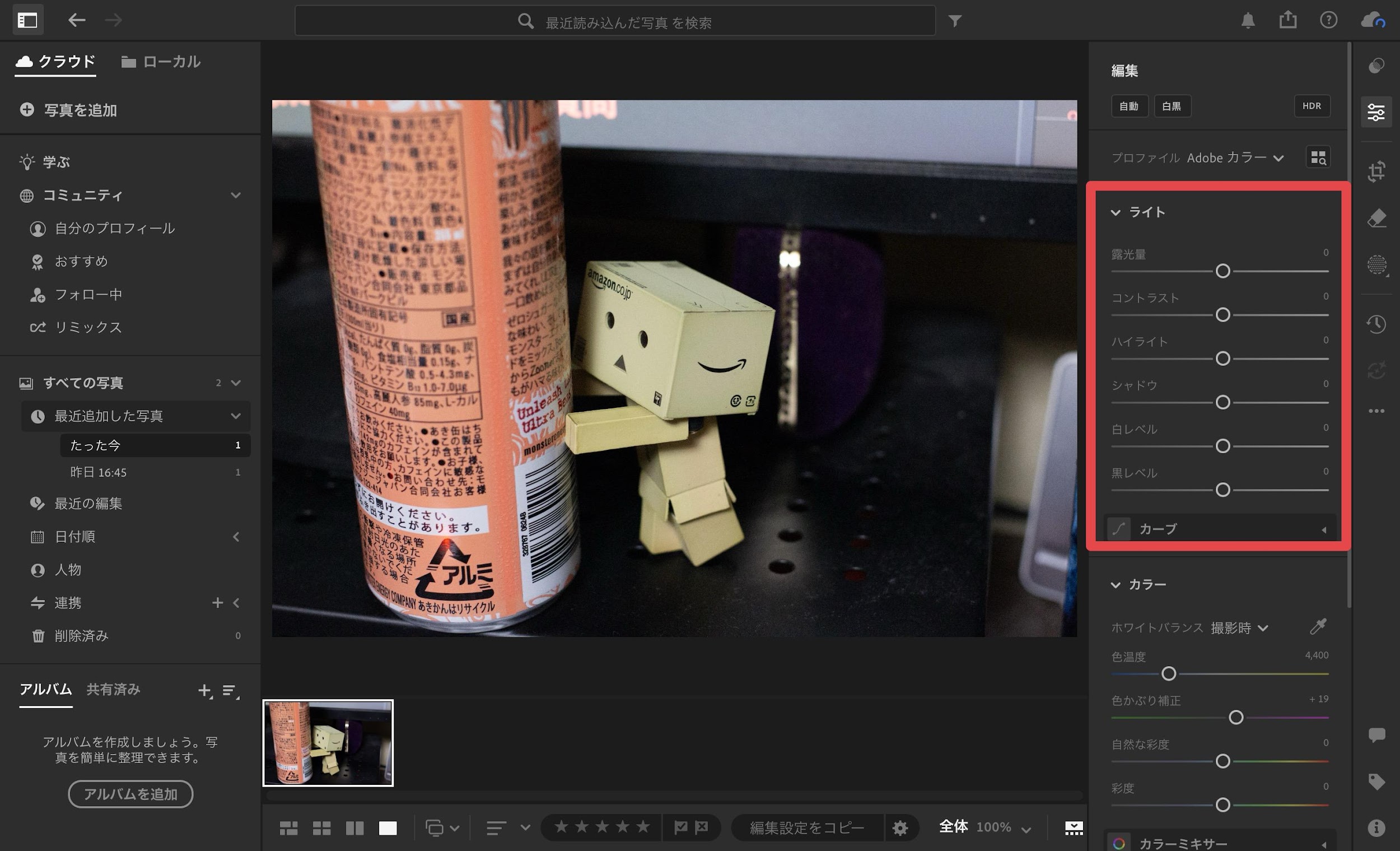
Task: Click the share export icon
Action: tap(1288, 20)
